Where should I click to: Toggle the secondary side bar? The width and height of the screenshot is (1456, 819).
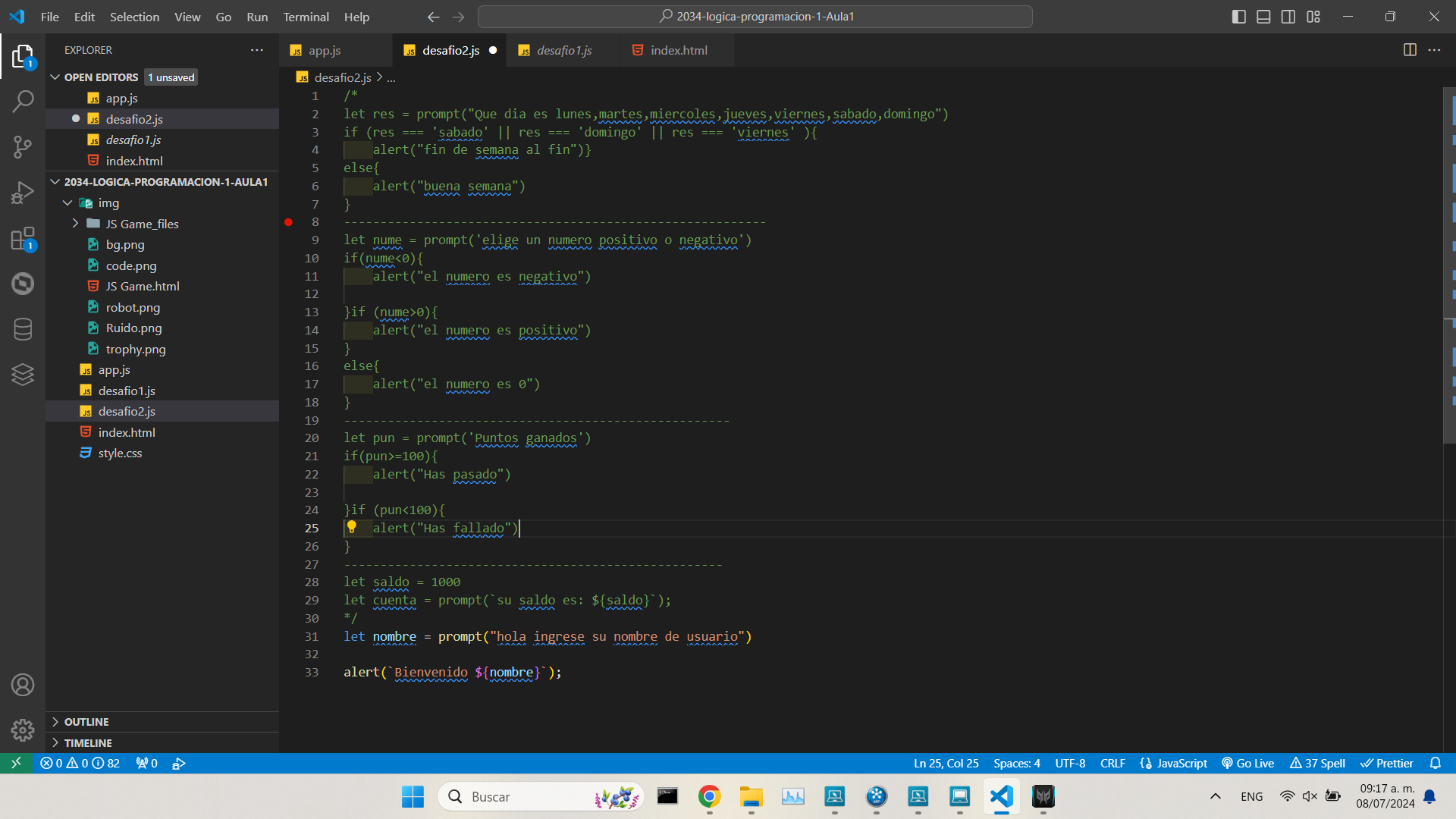click(x=1288, y=17)
